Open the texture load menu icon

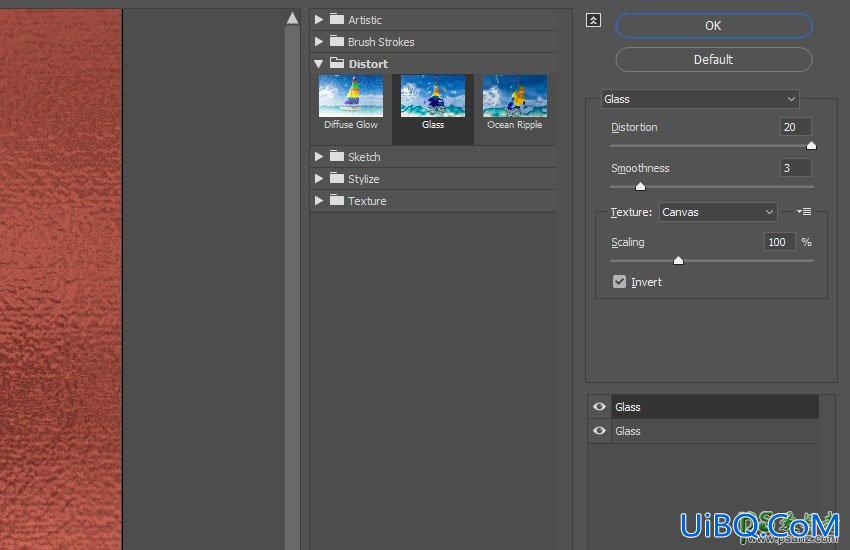pyautogui.click(x=804, y=211)
